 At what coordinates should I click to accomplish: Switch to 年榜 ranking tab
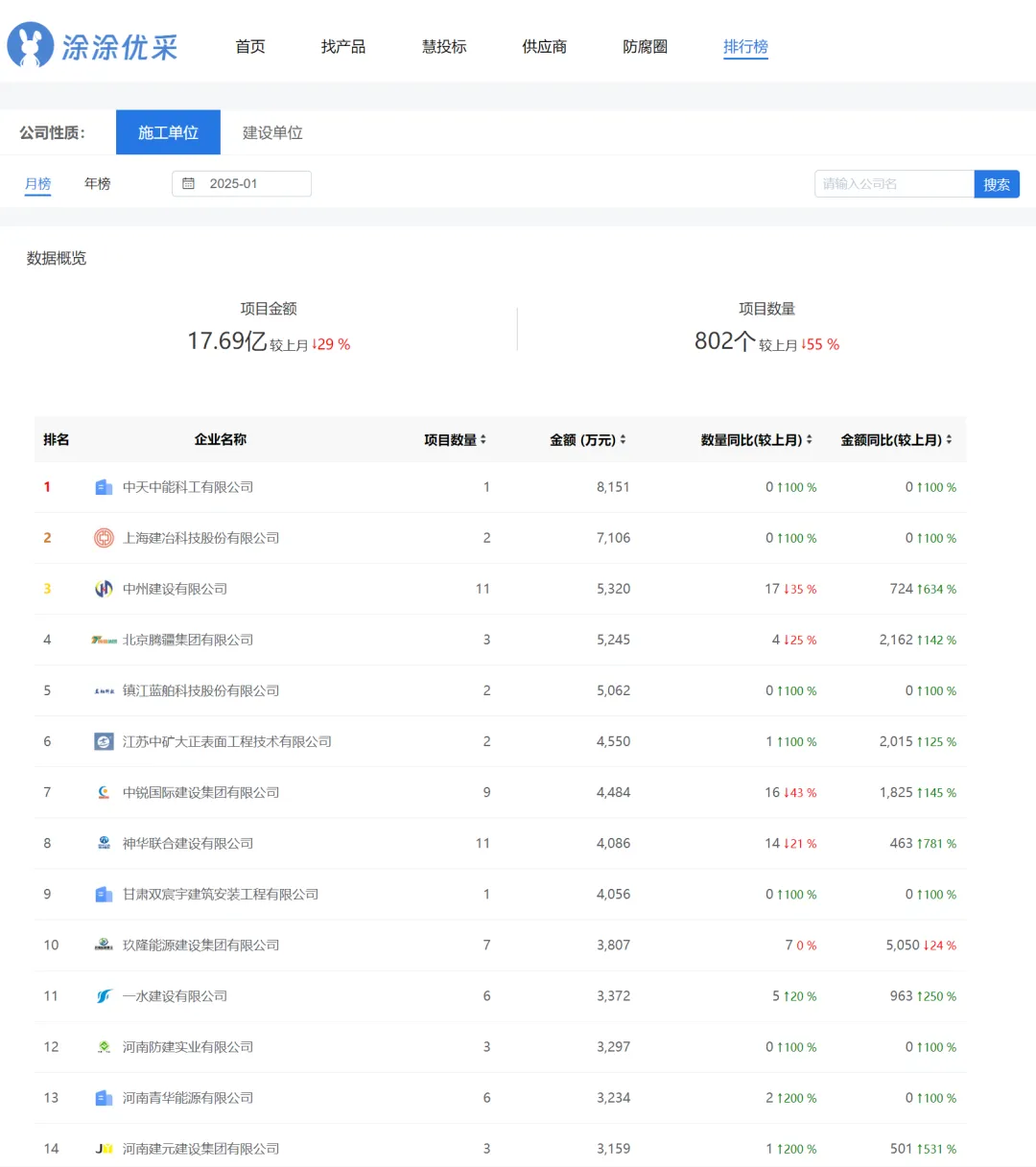click(98, 183)
